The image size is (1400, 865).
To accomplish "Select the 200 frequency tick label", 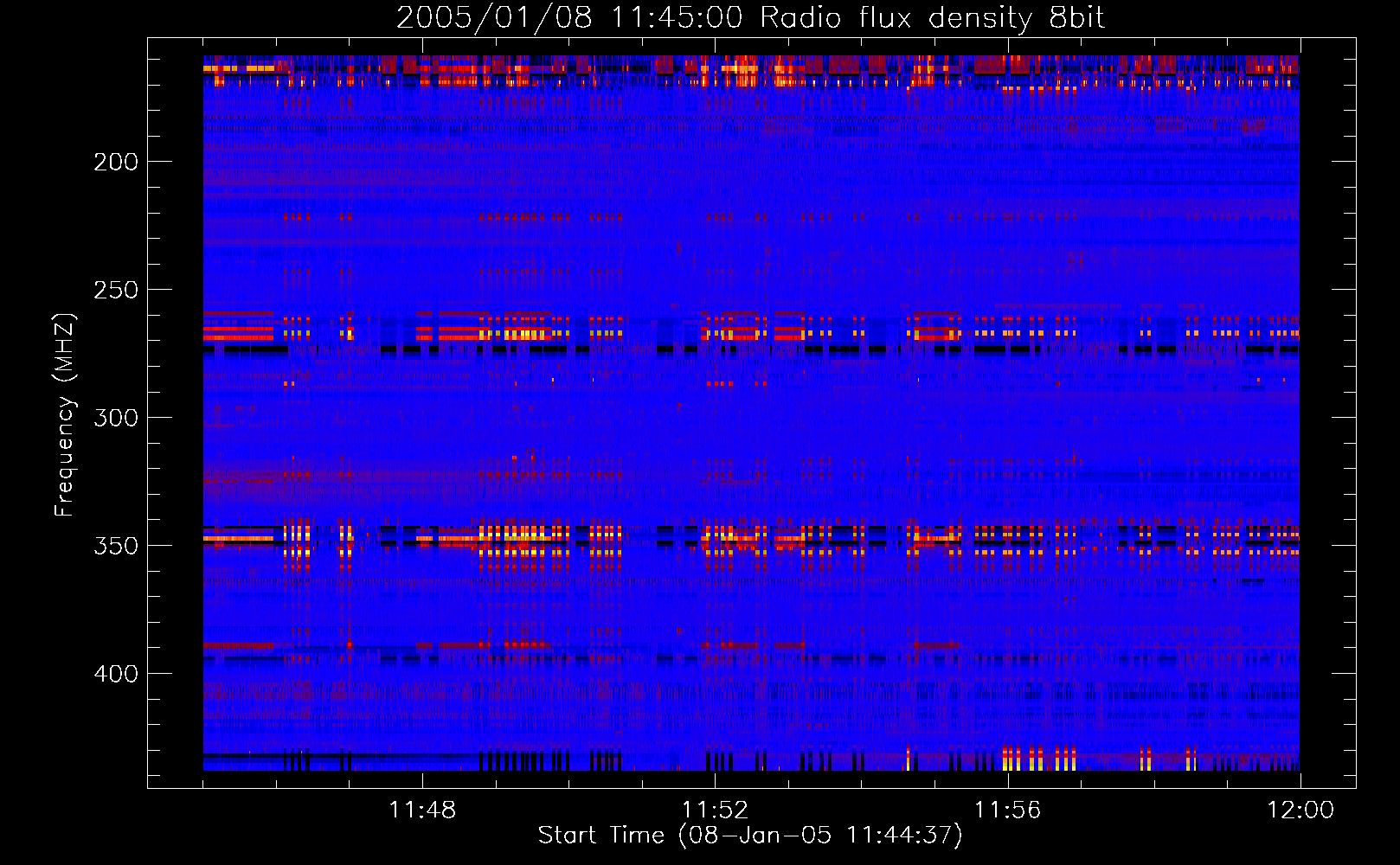I will [116, 162].
